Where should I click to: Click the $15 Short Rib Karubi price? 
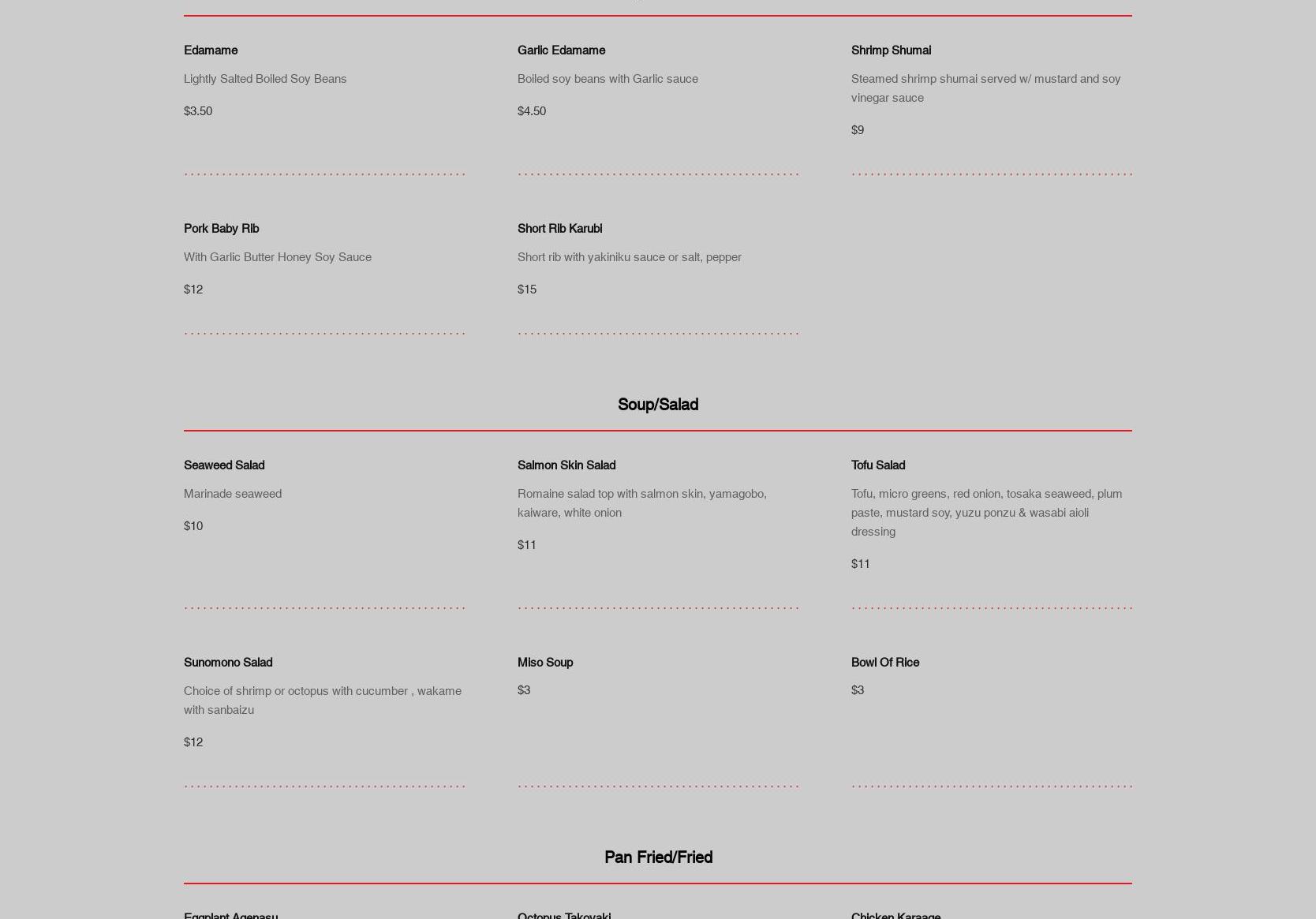click(x=527, y=289)
